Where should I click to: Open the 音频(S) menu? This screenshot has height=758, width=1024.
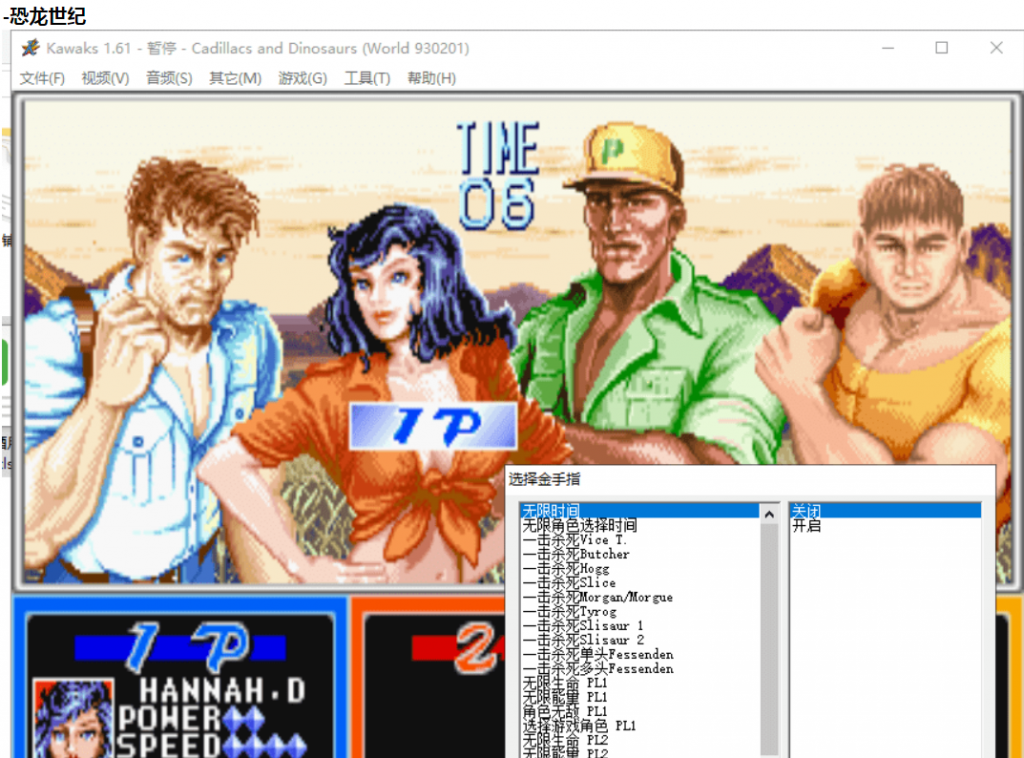click(169, 78)
